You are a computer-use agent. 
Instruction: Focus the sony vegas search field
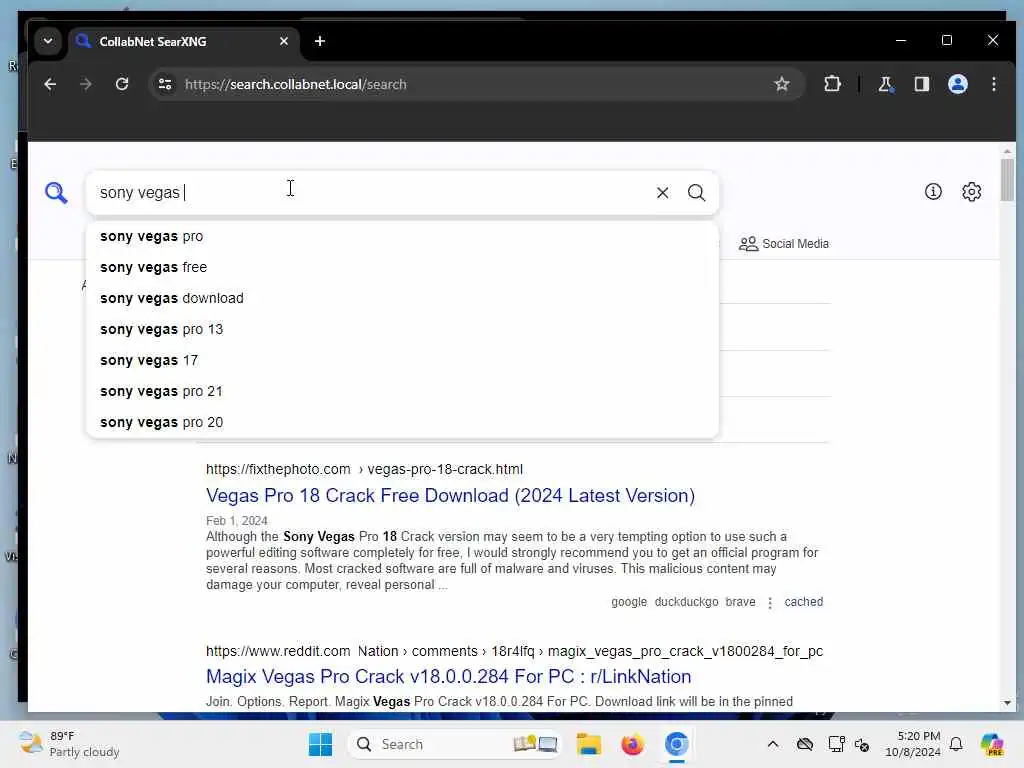tap(372, 193)
